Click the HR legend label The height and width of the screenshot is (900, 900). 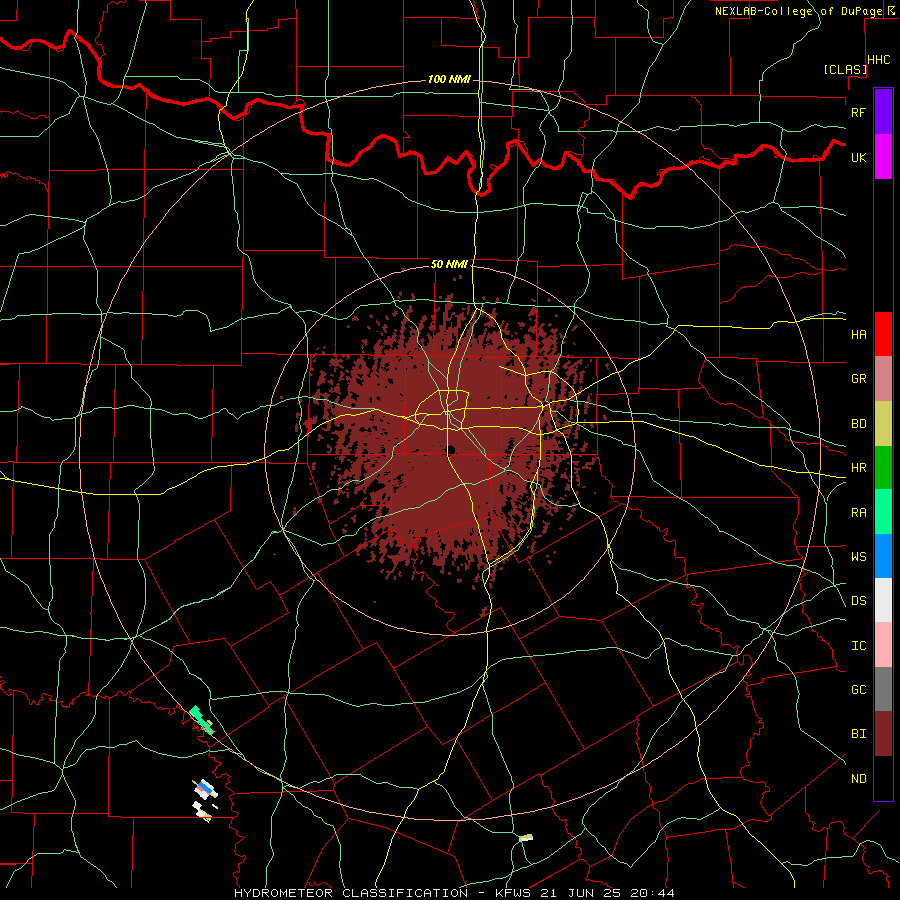pos(859,468)
